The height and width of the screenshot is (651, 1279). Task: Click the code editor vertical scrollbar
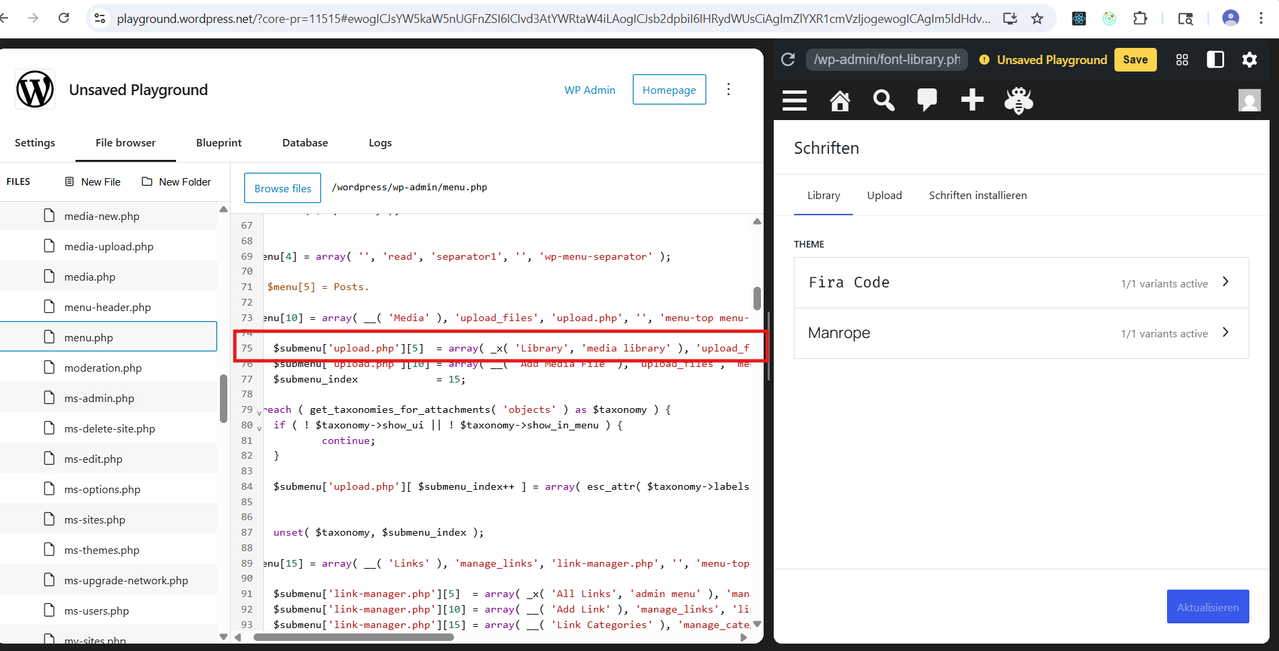(757, 298)
